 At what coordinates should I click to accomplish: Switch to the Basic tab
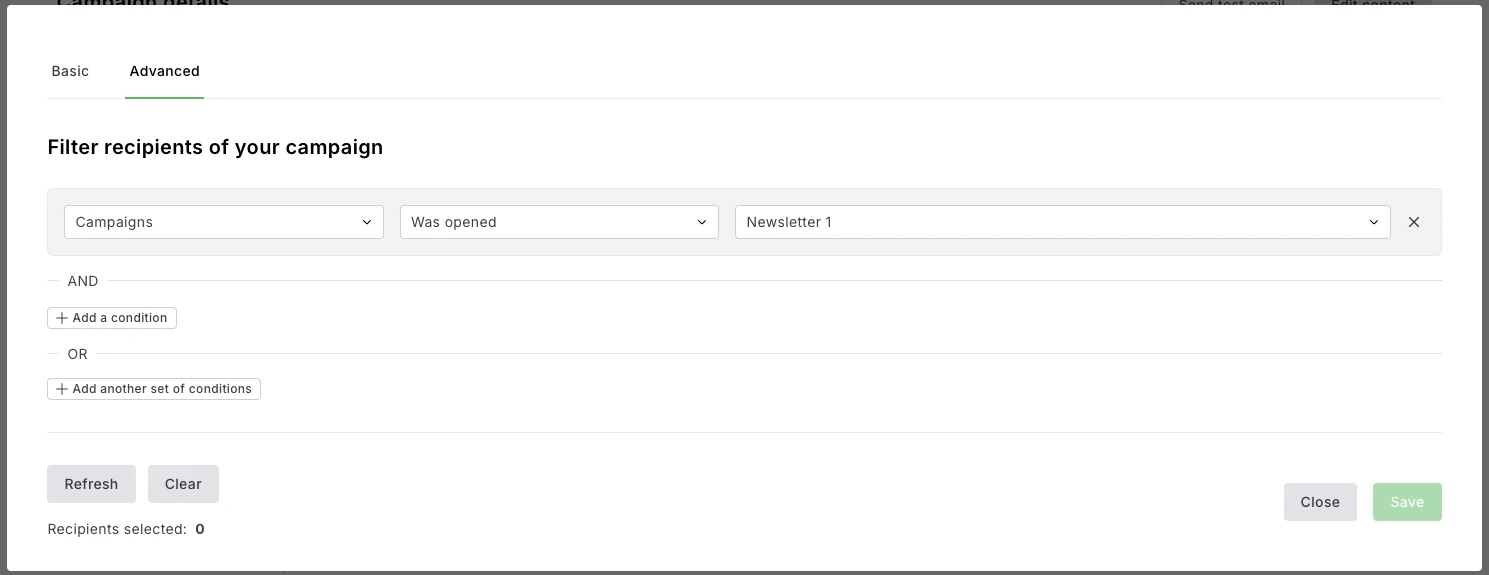point(70,71)
